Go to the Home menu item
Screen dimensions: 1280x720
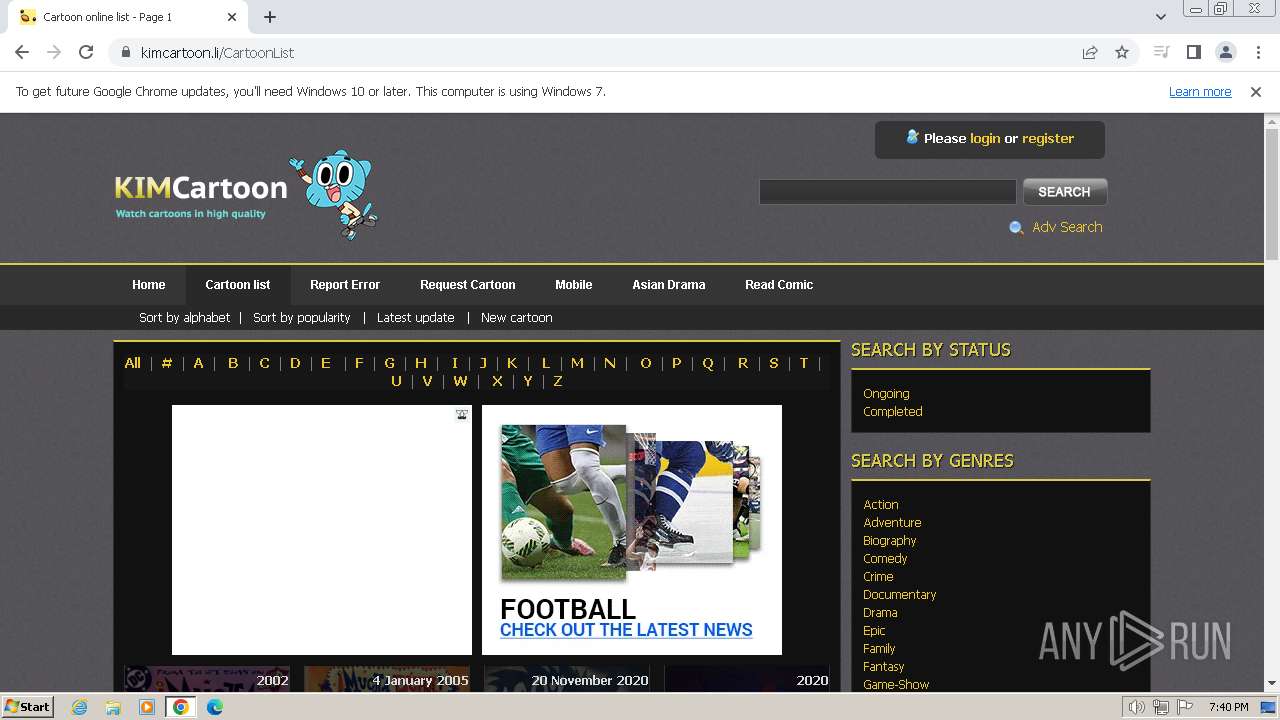point(149,285)
